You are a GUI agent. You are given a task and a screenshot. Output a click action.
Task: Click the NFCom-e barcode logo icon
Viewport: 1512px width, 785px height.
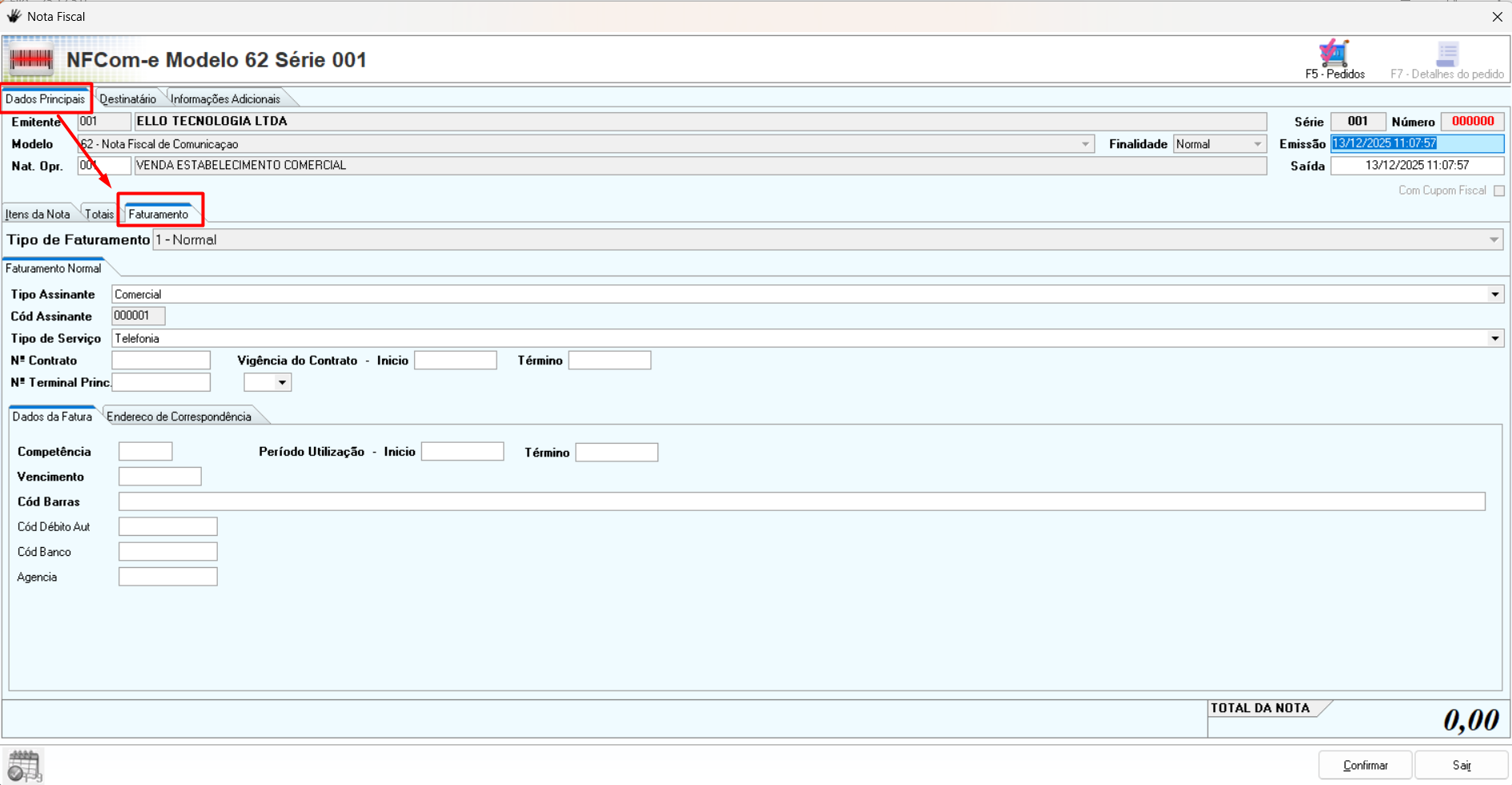point(31,60)
